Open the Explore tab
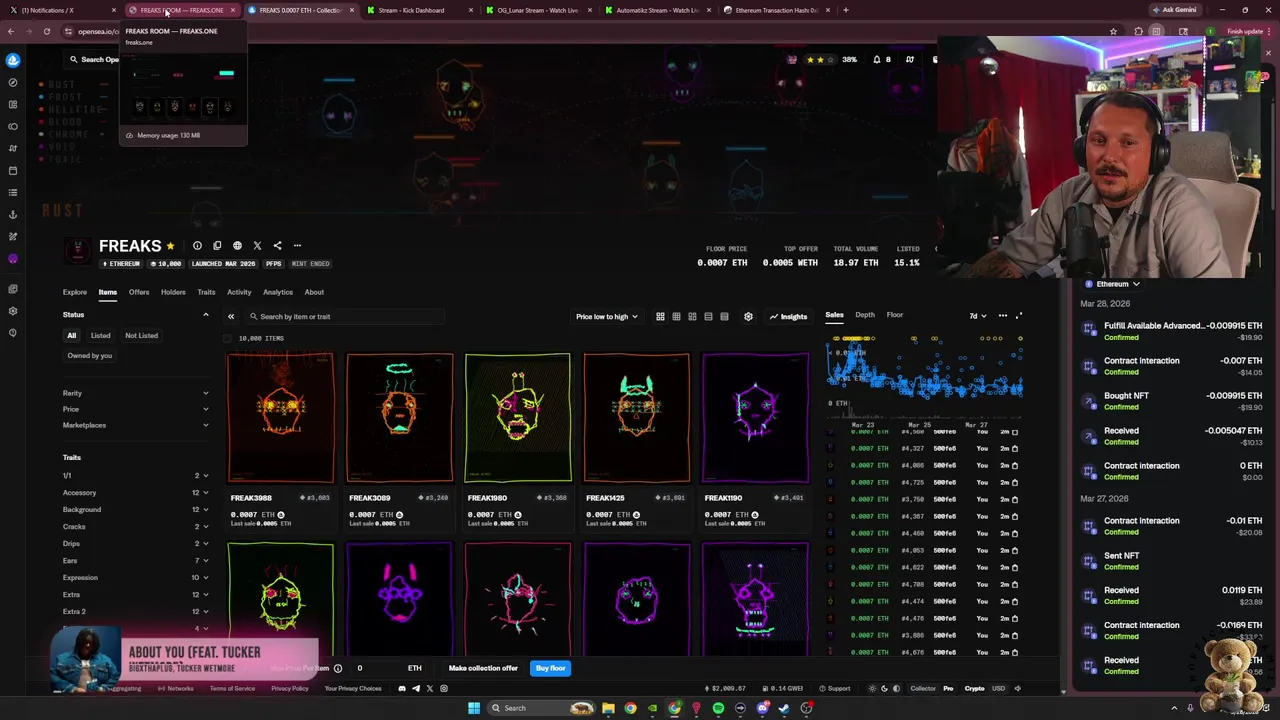This screenshot has height=720, width=1280. coord(75,292)
